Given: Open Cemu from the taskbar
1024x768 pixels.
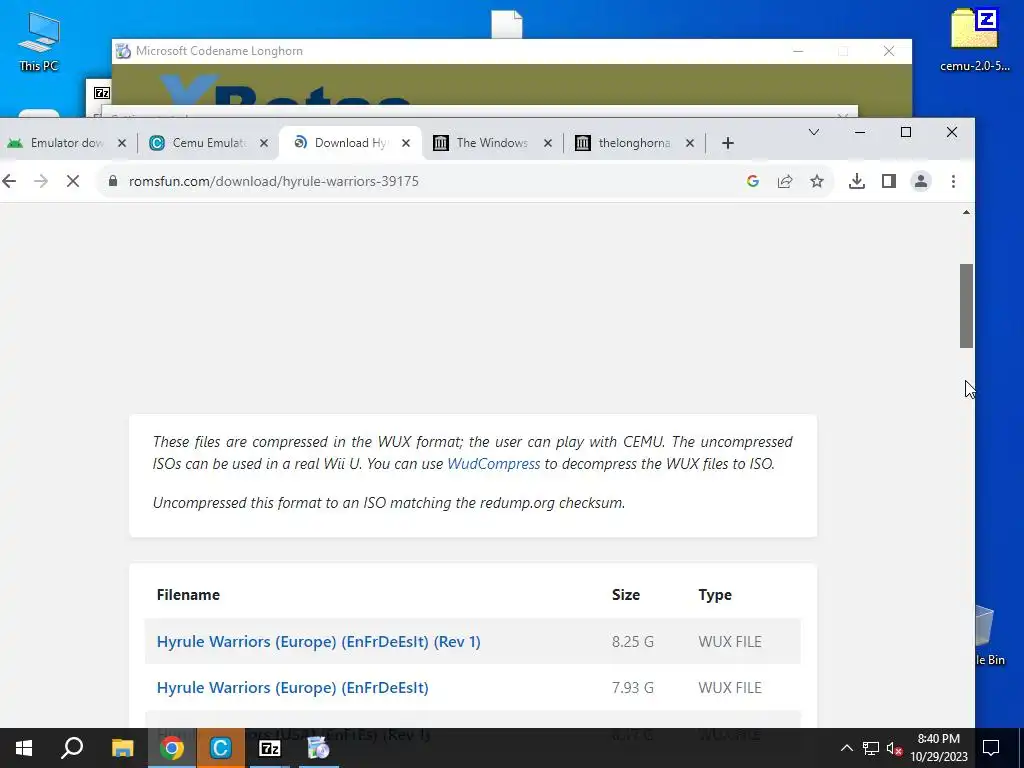Looking at the screenshot, I should click(x=221, y=748).
